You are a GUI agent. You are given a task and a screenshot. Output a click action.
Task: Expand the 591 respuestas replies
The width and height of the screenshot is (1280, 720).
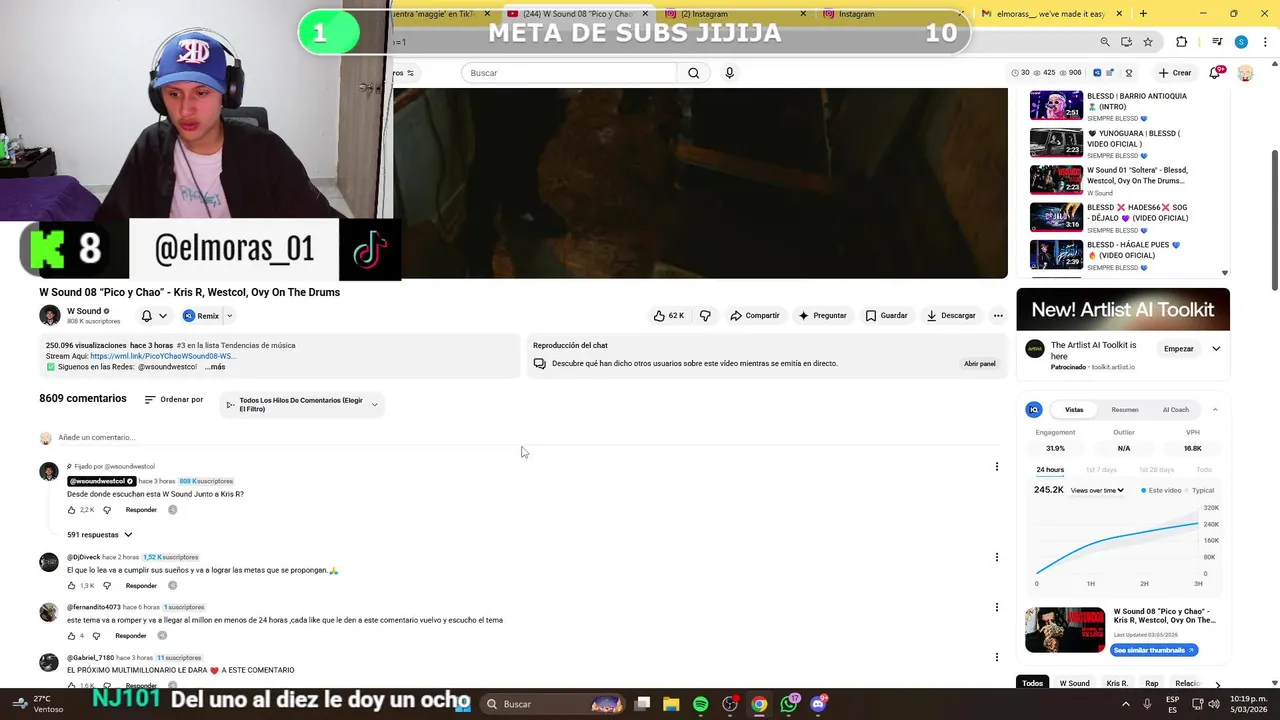[x=100, y=535]
